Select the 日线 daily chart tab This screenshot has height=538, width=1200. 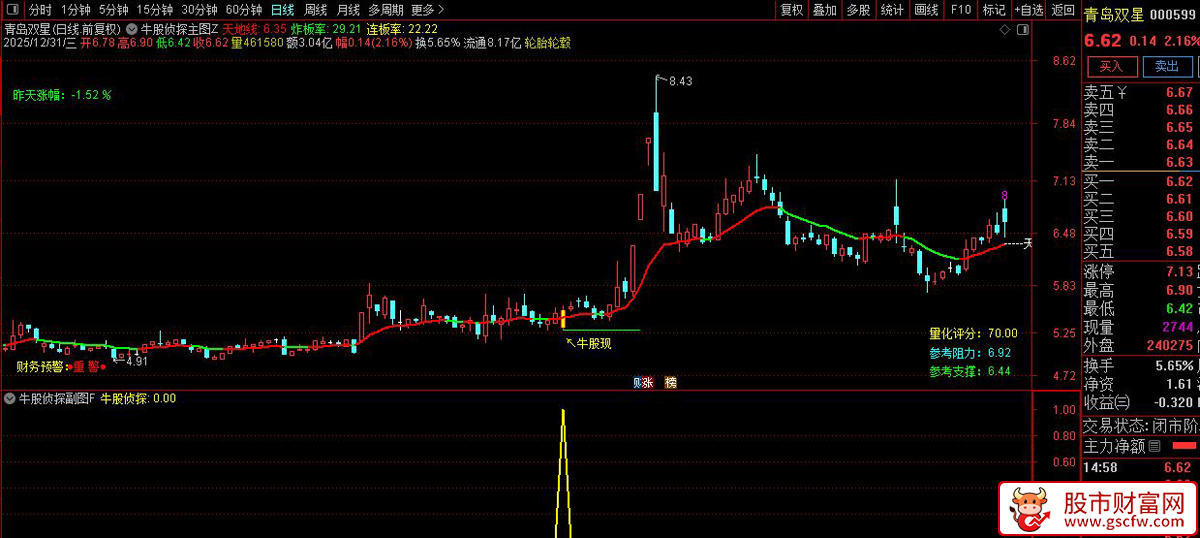[283, 10]
